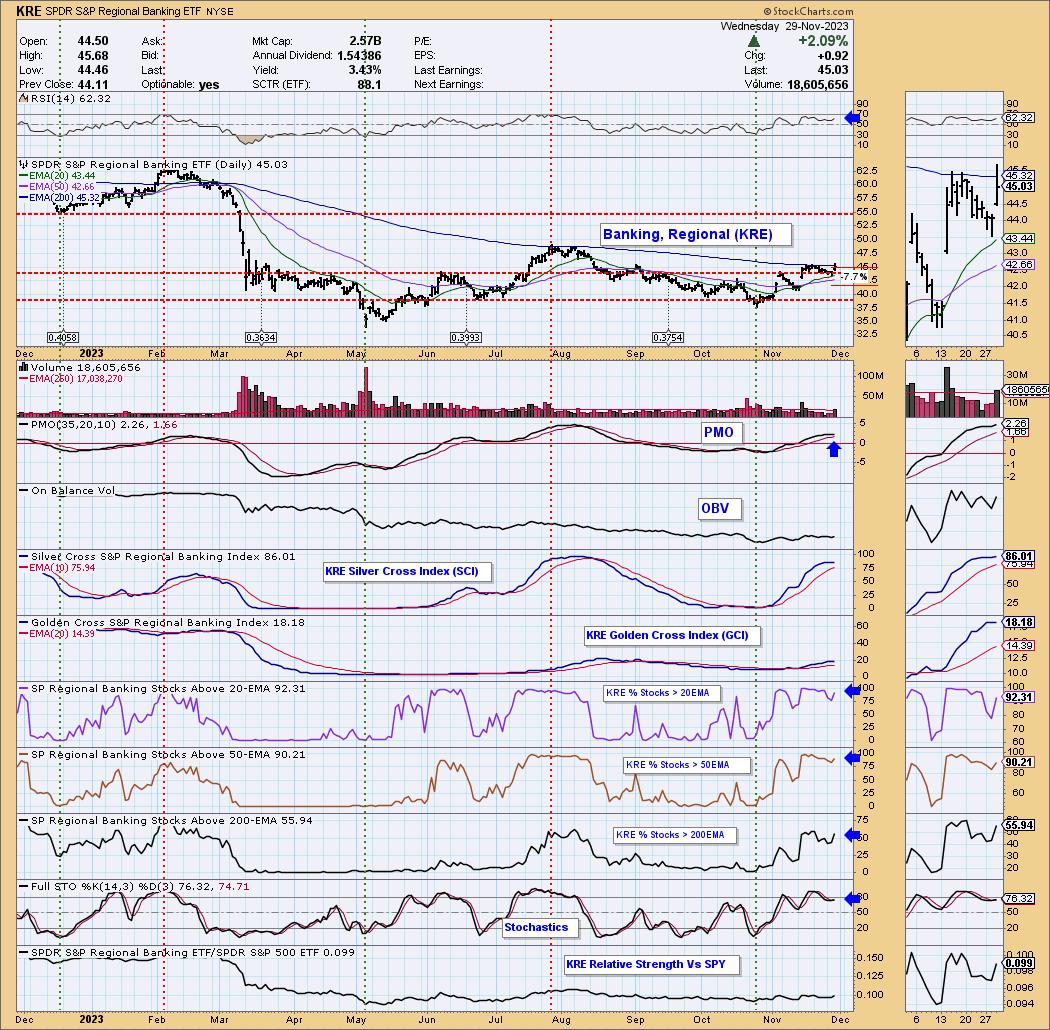Click the +2.09% percent change
Viewport: 1050px width, 1030px height.
click(823, 42)
